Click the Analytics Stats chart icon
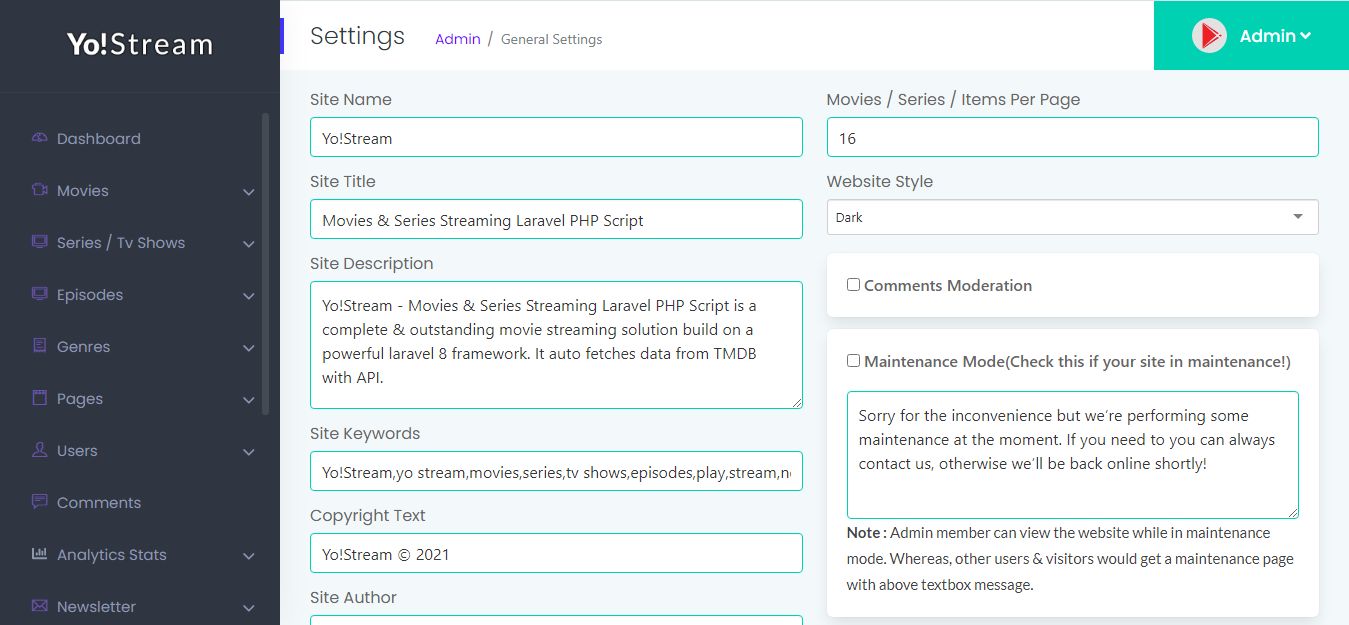 pyautogui.click(x=40, y=554)
